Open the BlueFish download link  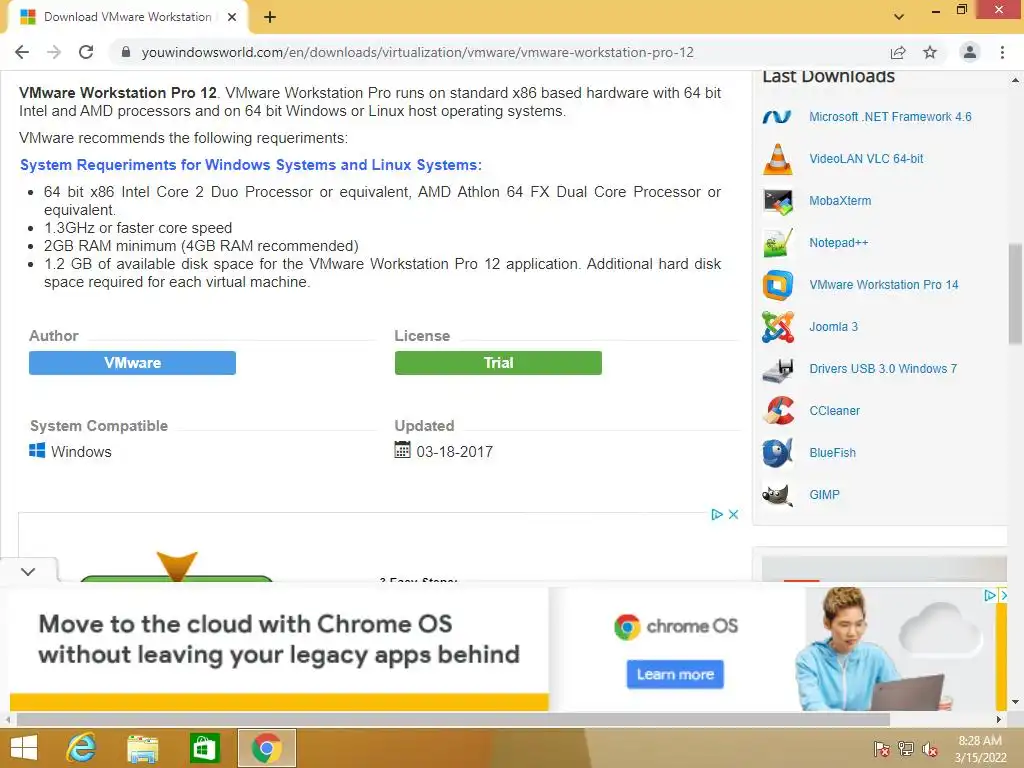(x=832, y=453)
